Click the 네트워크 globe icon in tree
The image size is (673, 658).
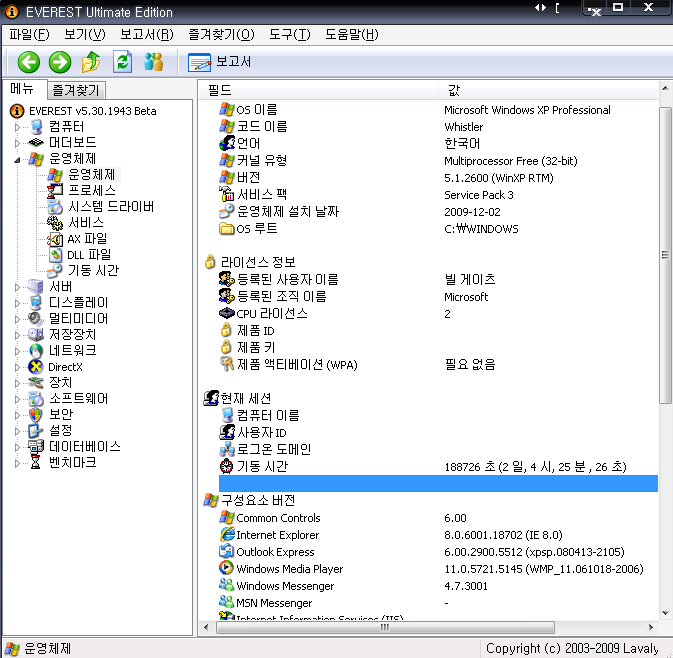tap(35, 351)
